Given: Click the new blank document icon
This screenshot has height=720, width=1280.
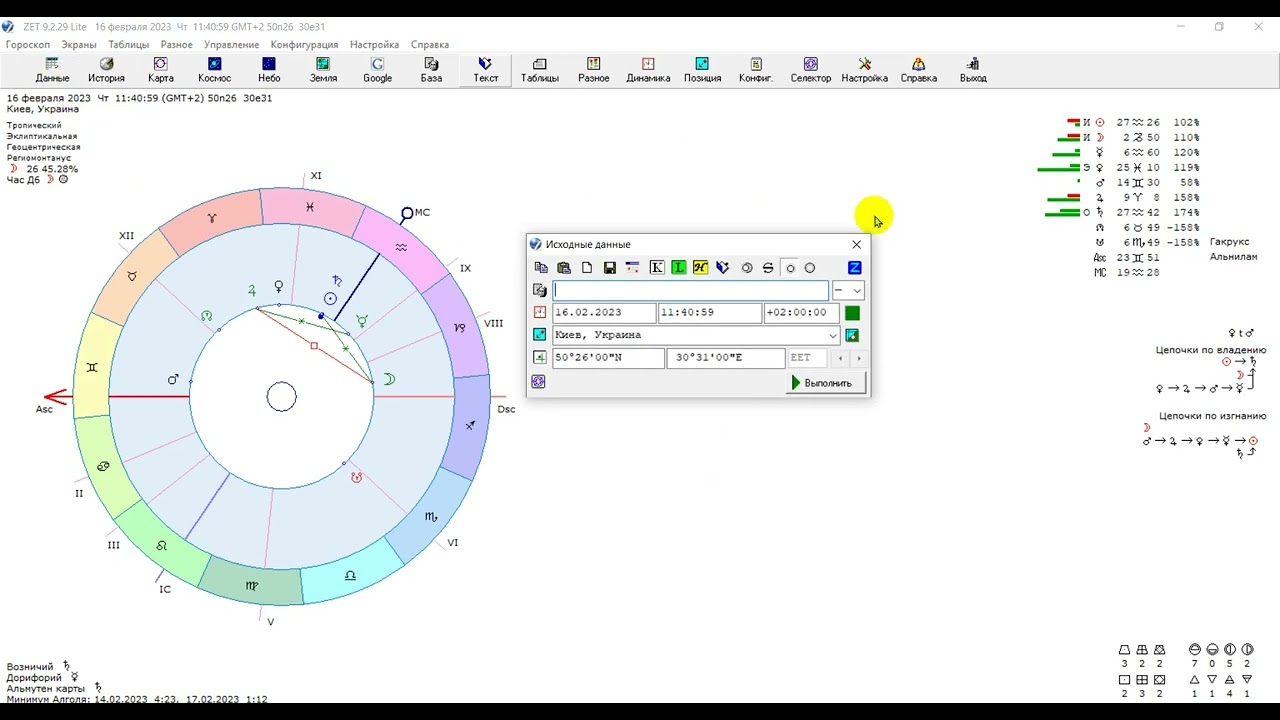Looking at the screenshot, I should tap(587, 268).
